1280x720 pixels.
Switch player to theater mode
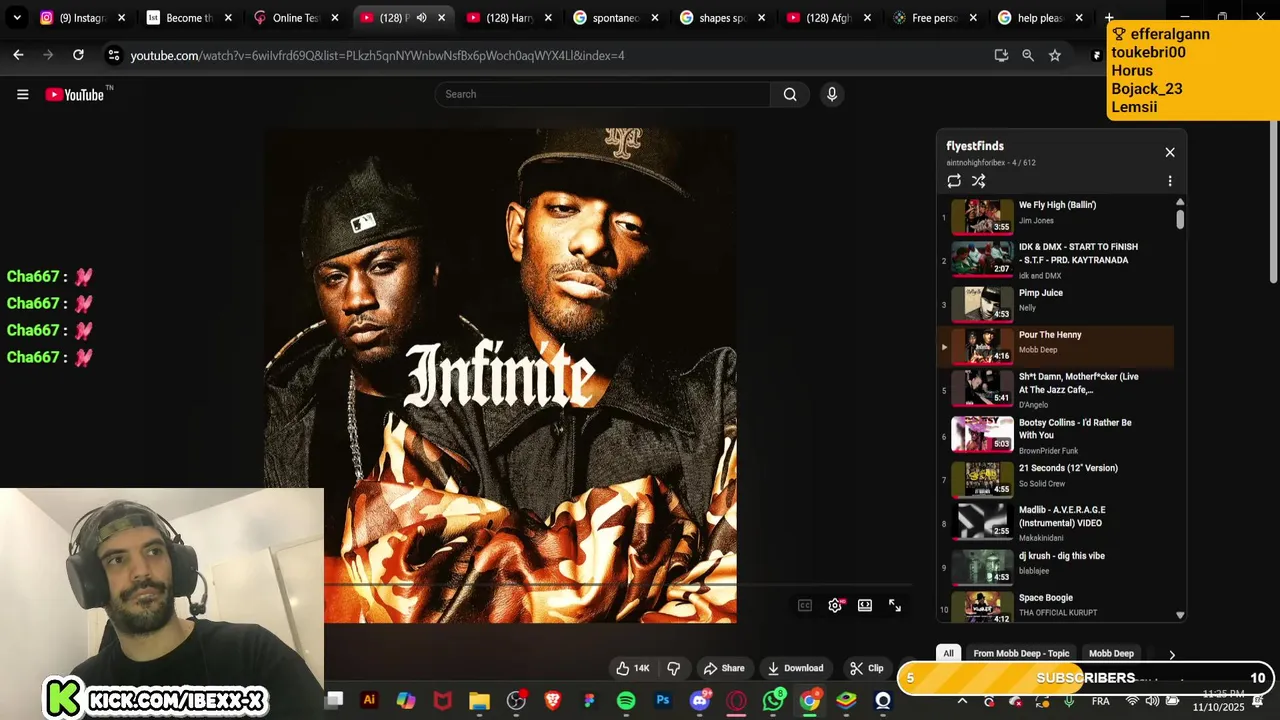pos(865,605)
